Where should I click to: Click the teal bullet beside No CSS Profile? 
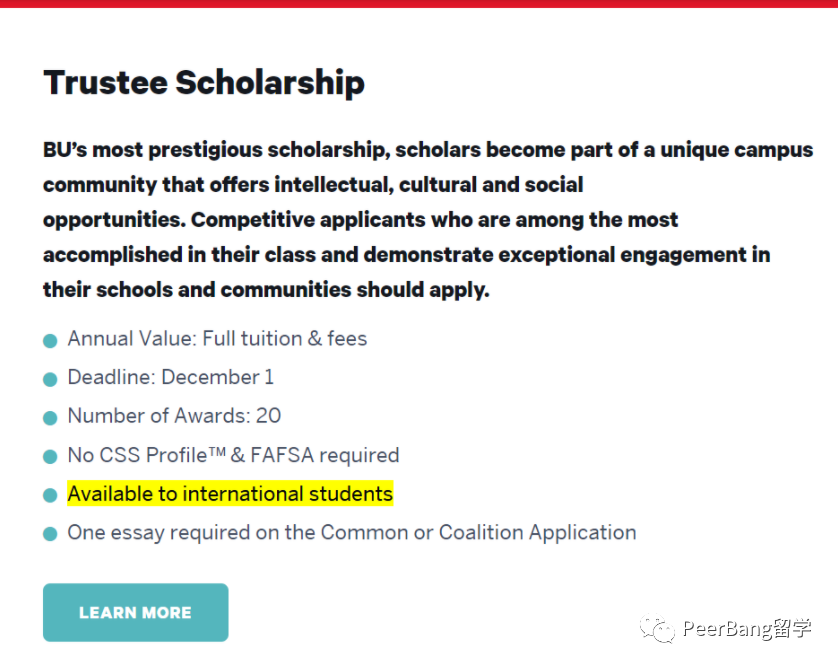point(50,457)
